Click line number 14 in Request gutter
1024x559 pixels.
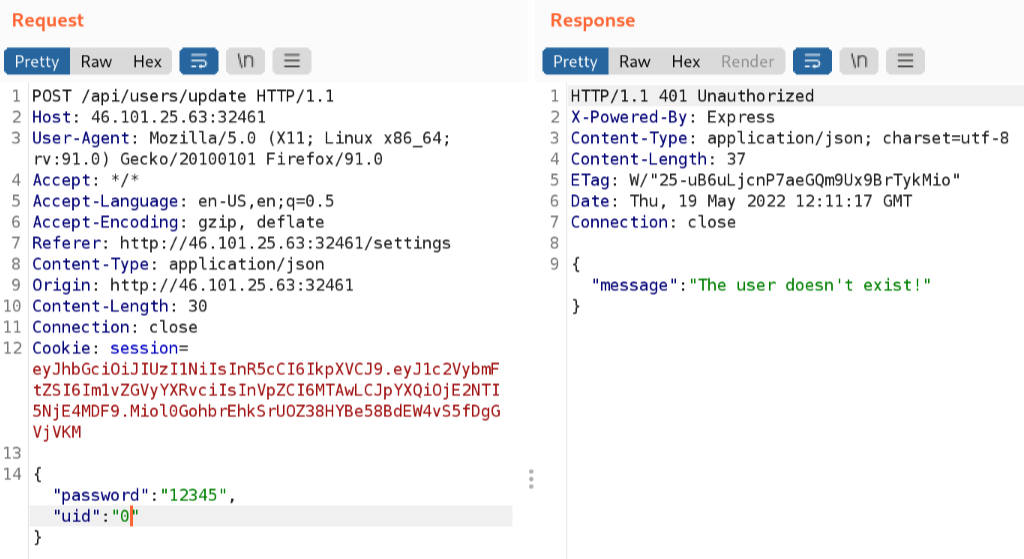click(12, 473)
